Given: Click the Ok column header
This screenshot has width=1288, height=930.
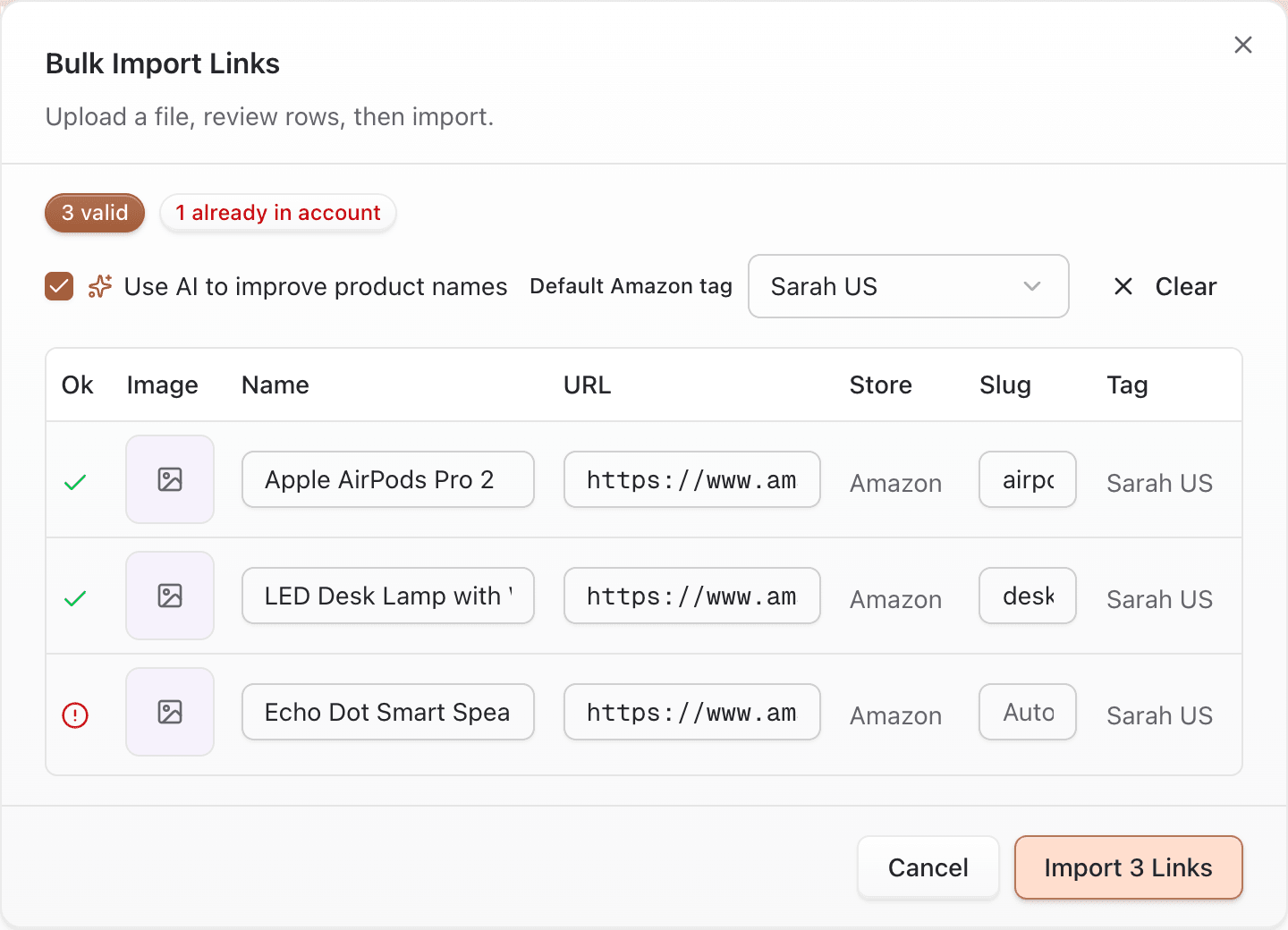Looking at the screenshot, I should 78,385.
